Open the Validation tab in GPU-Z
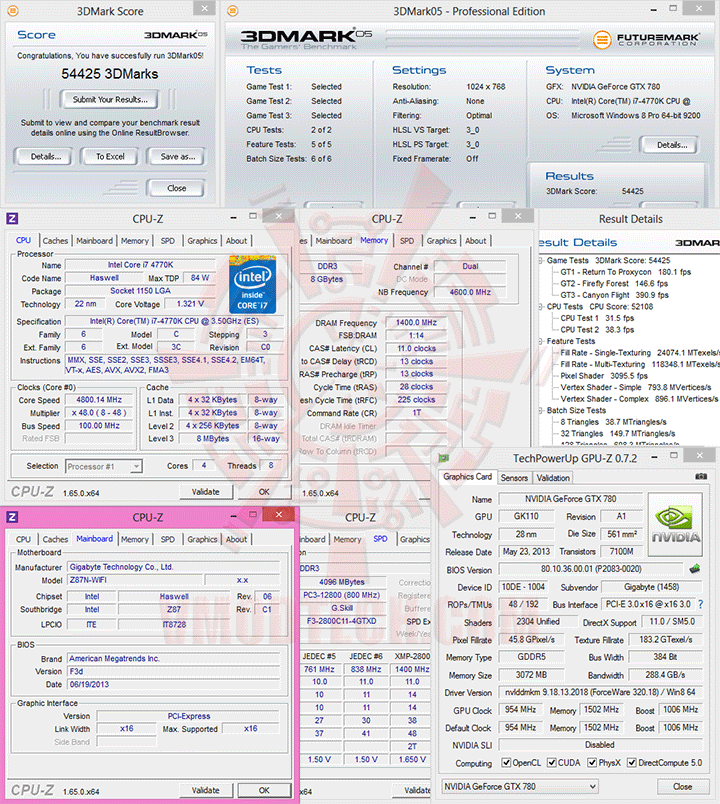The width and height of the screenshot is (720, 804). pos(553,477)
